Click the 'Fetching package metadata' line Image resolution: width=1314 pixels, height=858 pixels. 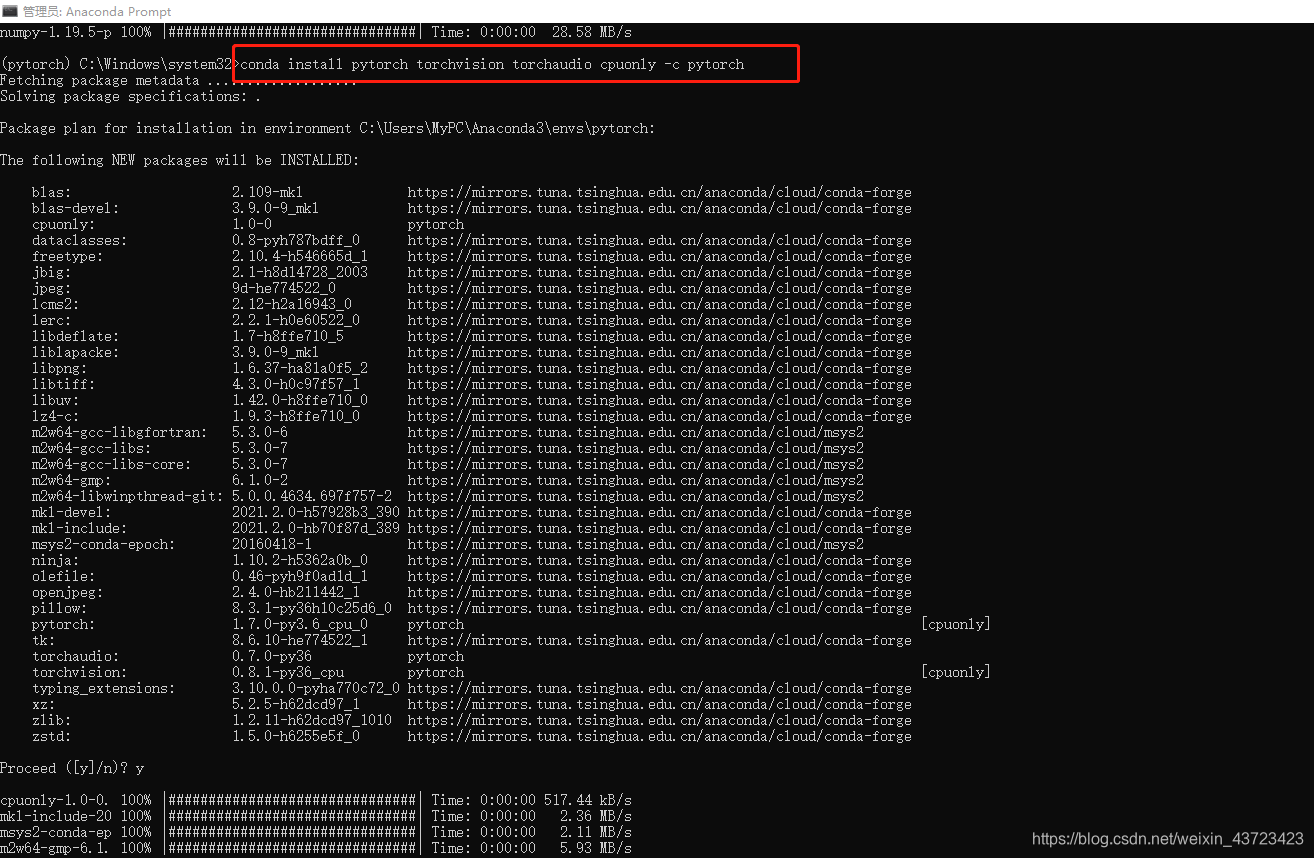coord(178,80)
